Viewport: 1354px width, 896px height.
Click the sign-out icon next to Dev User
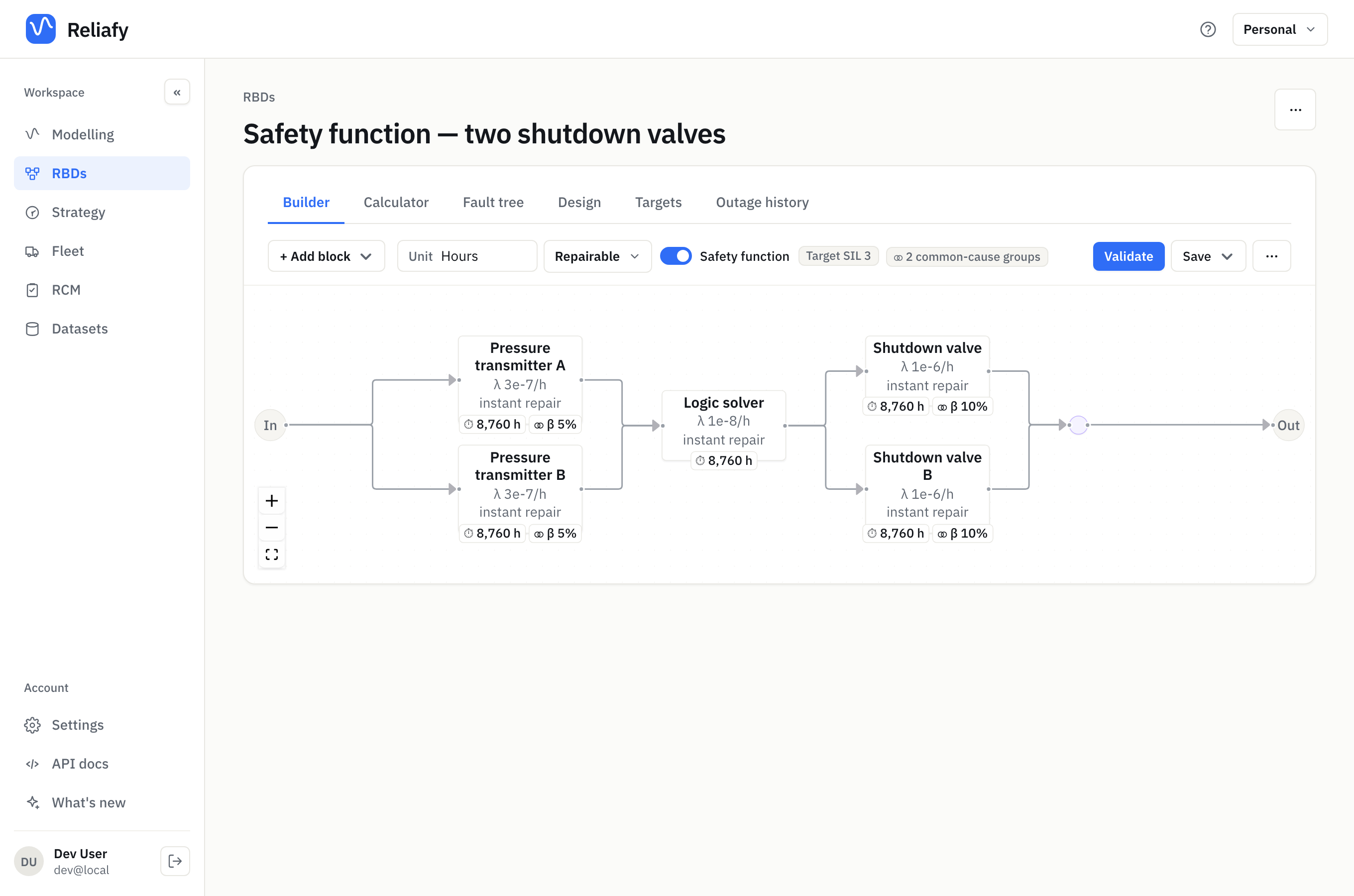[175, 861]
